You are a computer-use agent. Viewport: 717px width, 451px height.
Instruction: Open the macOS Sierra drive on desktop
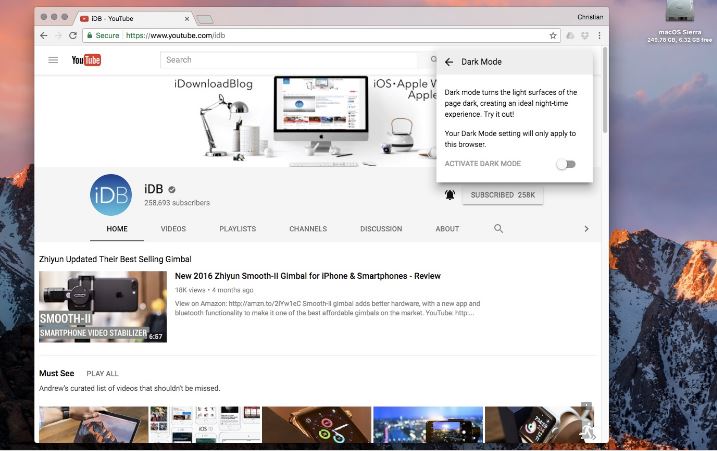679,14
